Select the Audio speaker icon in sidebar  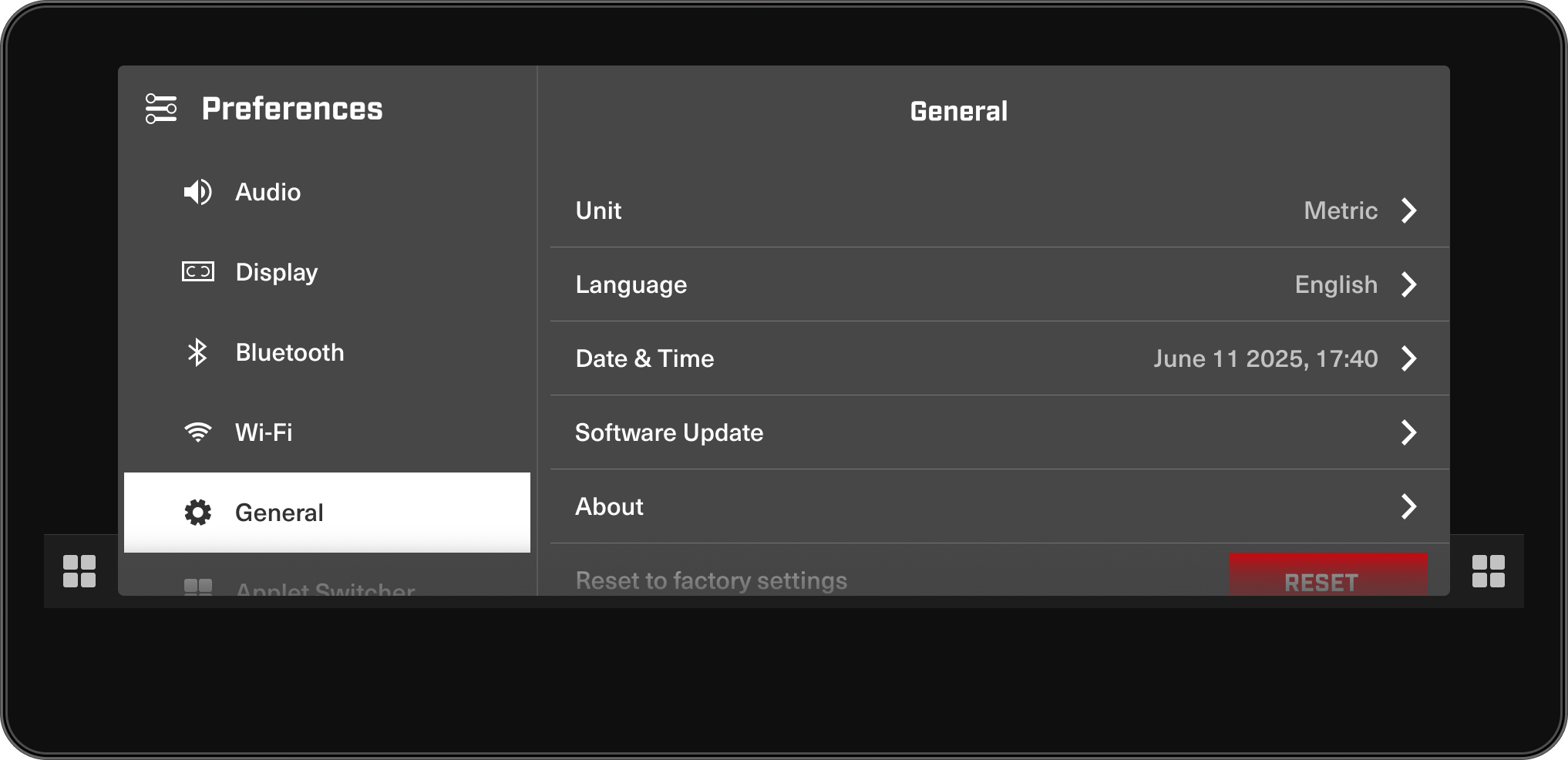tap(197, 192)
